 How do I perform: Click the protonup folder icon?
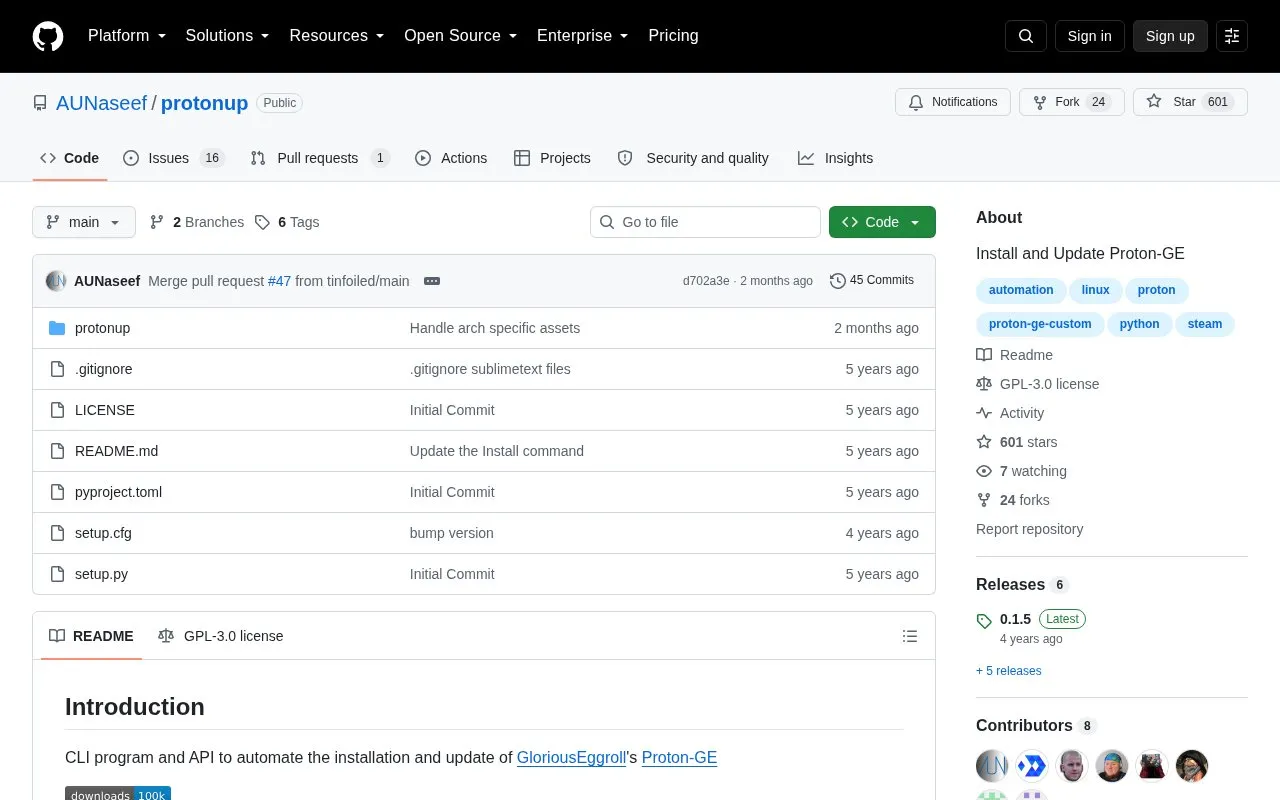[57, 328]
